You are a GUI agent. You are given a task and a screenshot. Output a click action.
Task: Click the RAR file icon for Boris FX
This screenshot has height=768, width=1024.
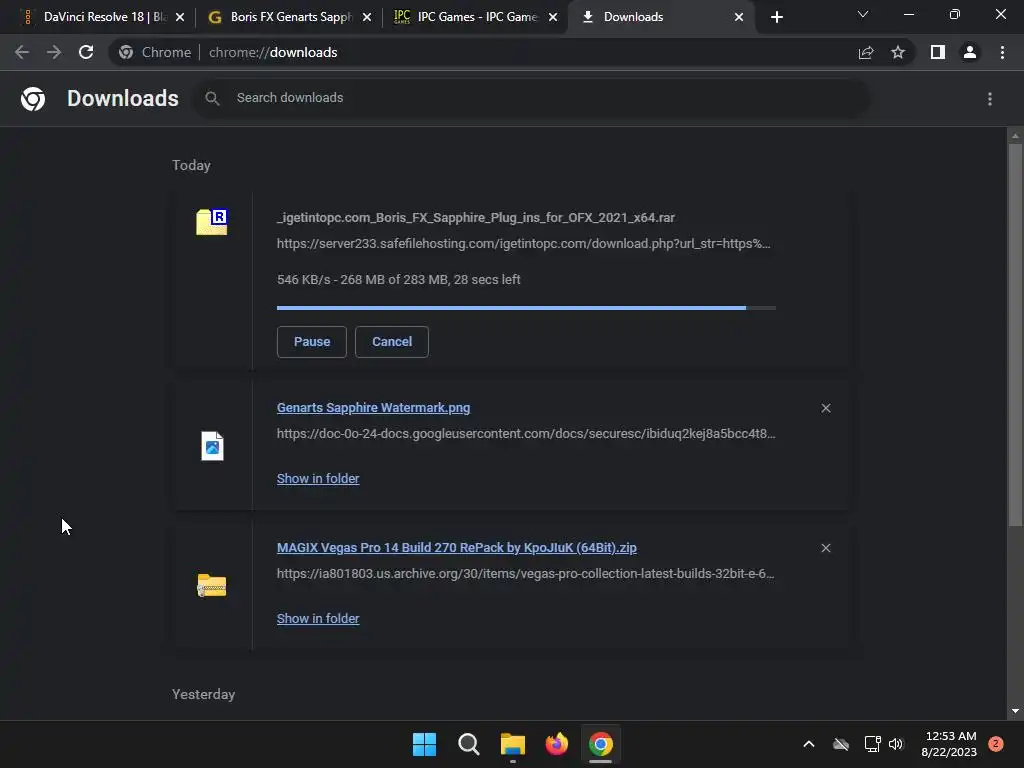point(212,222)
